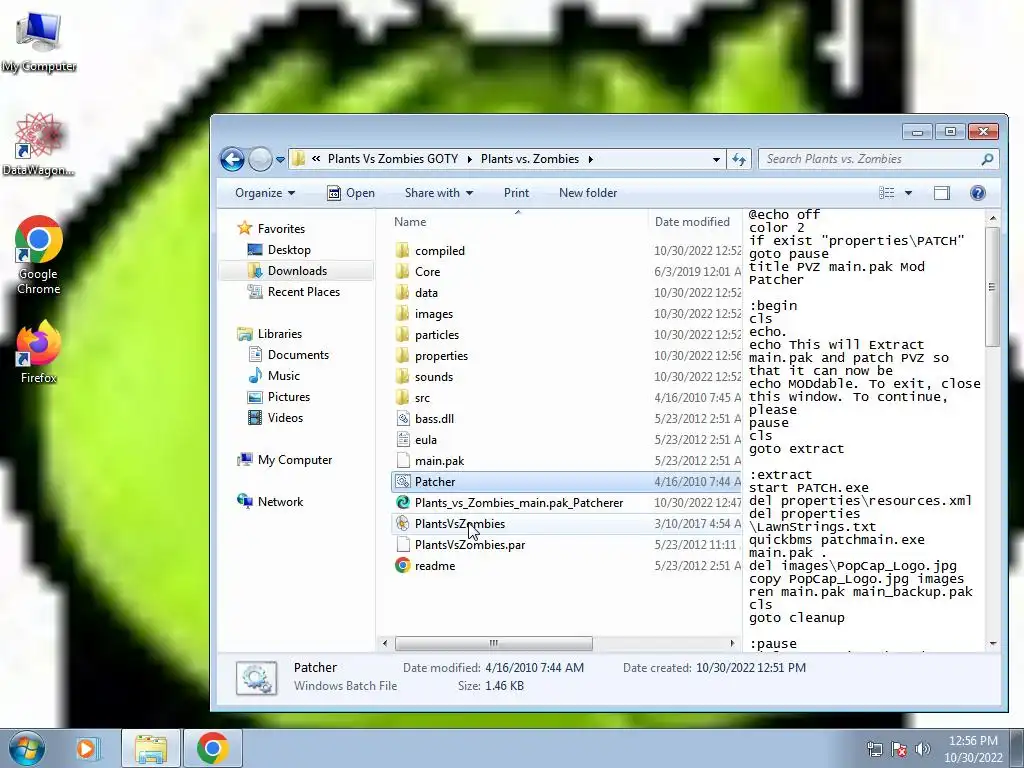Open view options dropdown arrow

point(908,193)
